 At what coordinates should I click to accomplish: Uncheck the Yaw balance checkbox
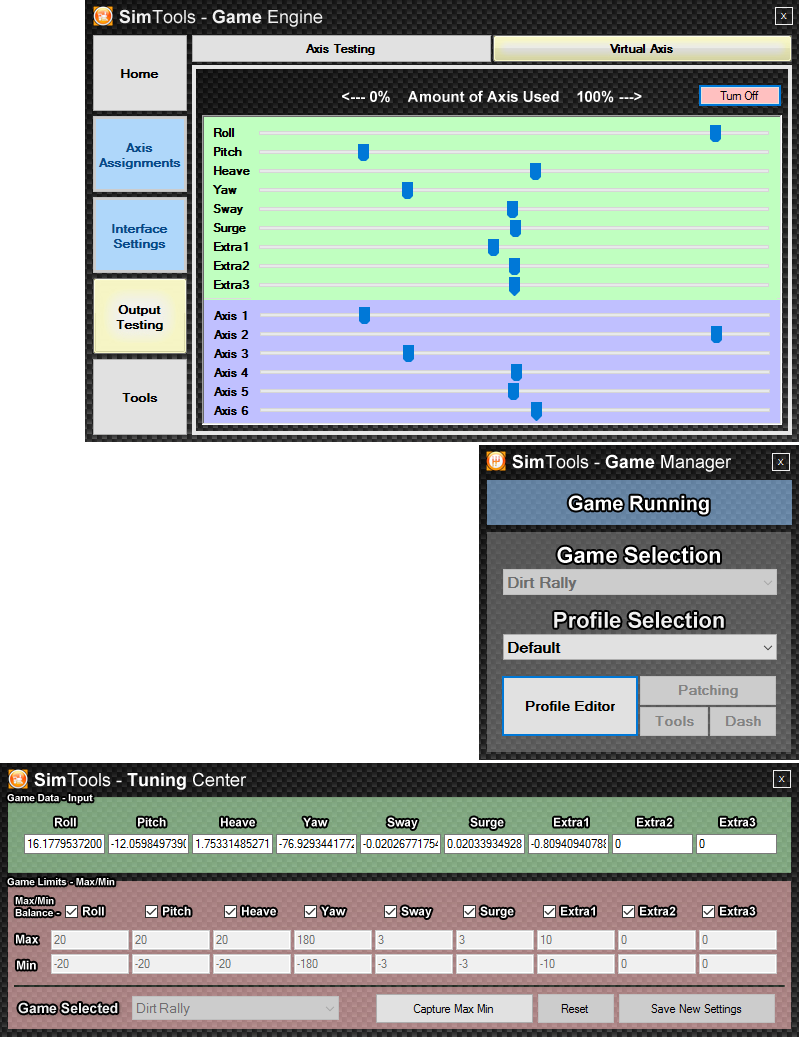click(x=311, y=911)
